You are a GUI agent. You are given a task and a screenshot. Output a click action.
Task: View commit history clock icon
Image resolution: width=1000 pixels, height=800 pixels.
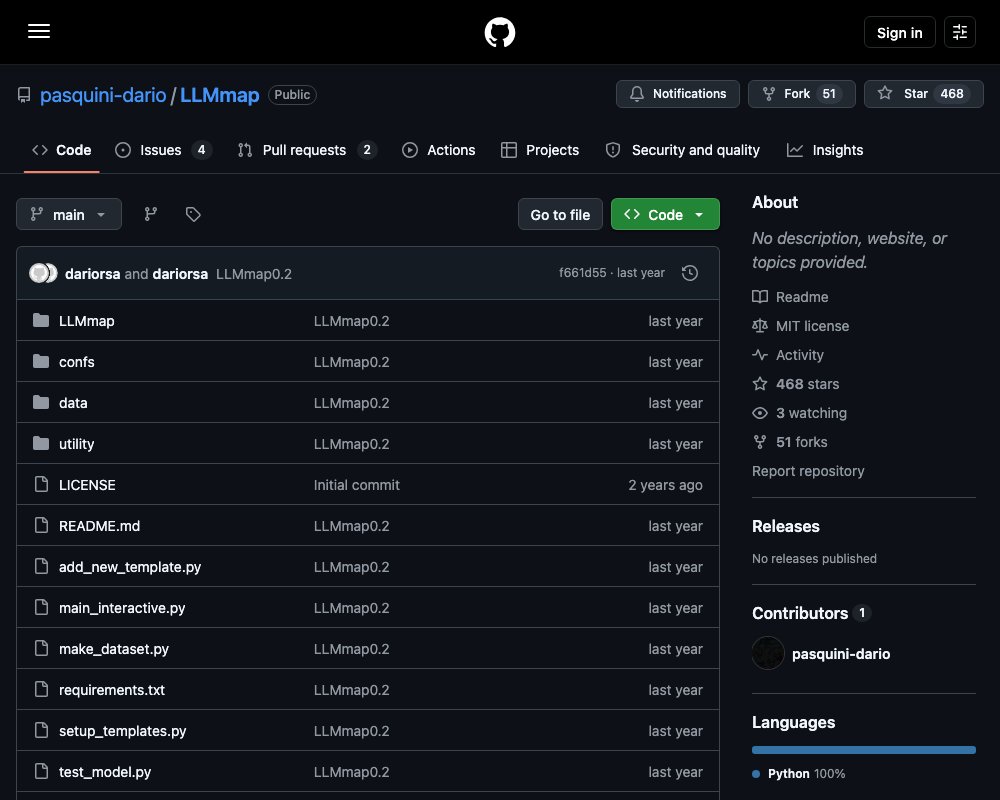pos(689,273)
